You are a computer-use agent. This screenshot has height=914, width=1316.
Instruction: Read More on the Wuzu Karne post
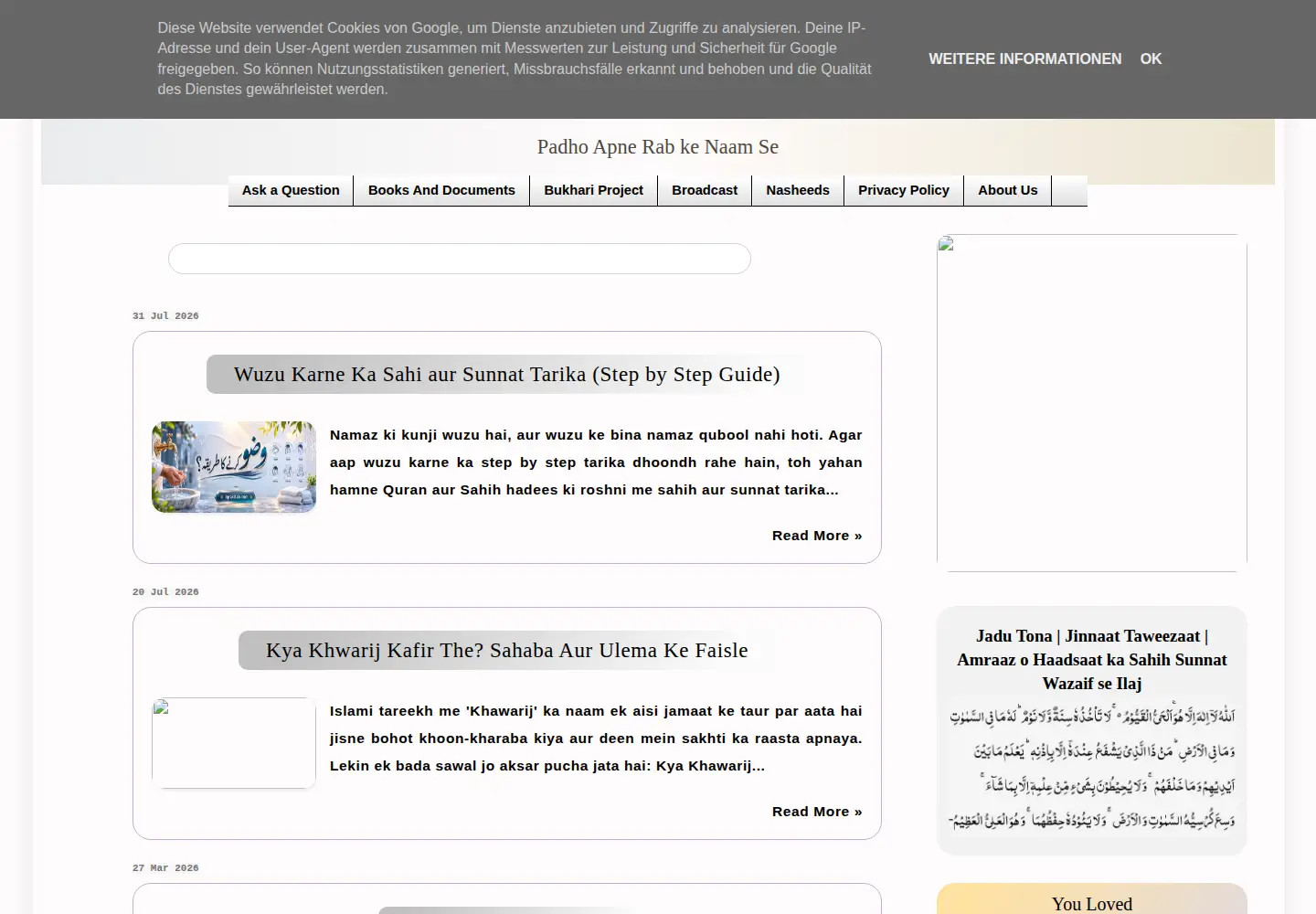(x=817, y=536)
